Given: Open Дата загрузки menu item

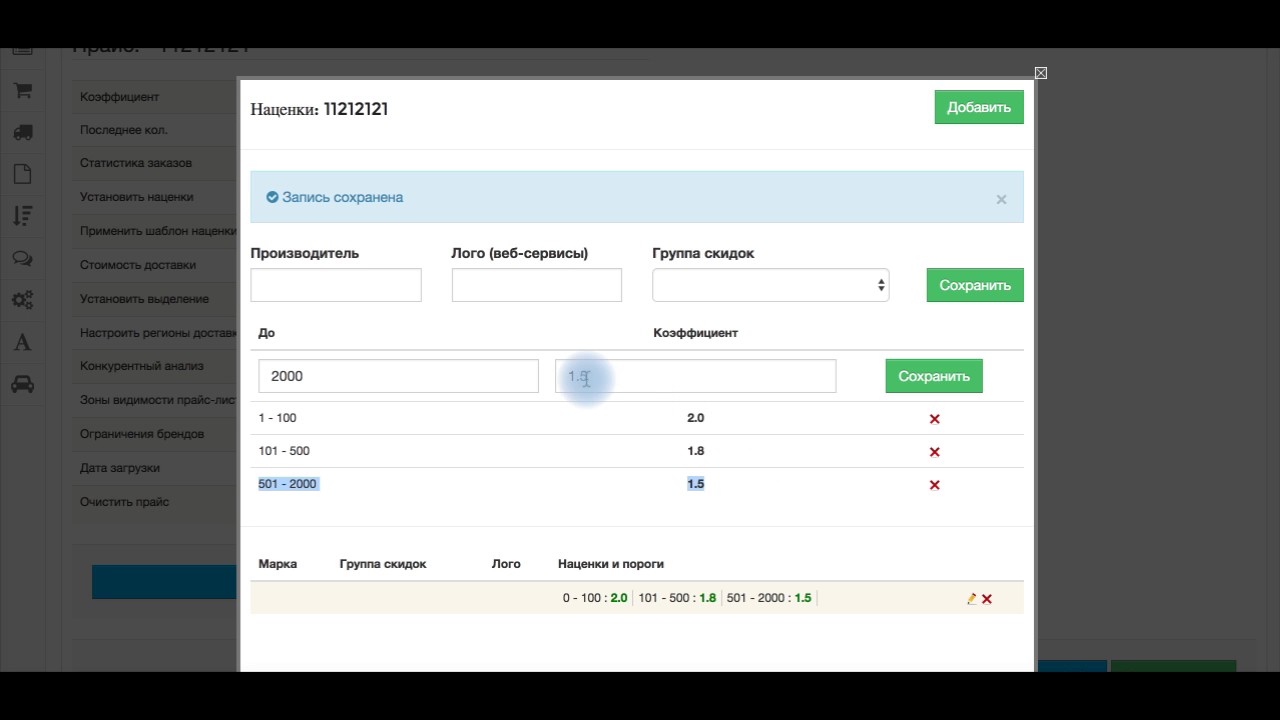Looking at the screenshot, I should coord(120,468).
